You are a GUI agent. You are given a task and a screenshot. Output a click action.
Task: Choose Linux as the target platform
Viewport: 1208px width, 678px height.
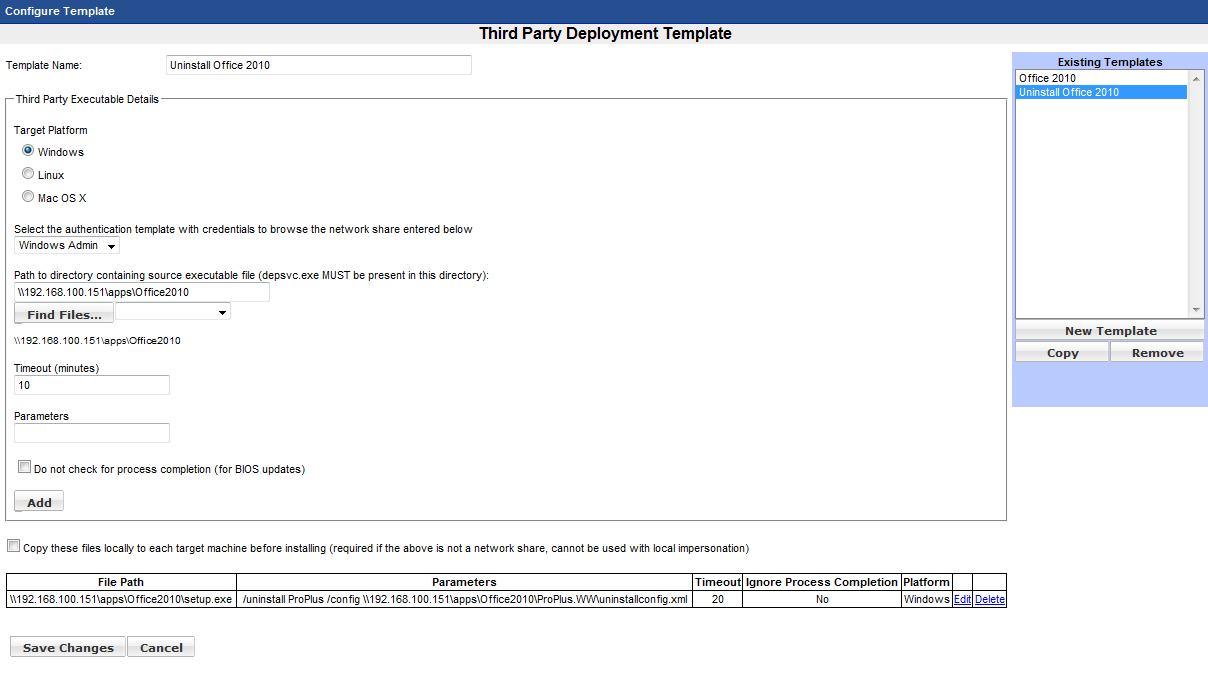[28, 174]
